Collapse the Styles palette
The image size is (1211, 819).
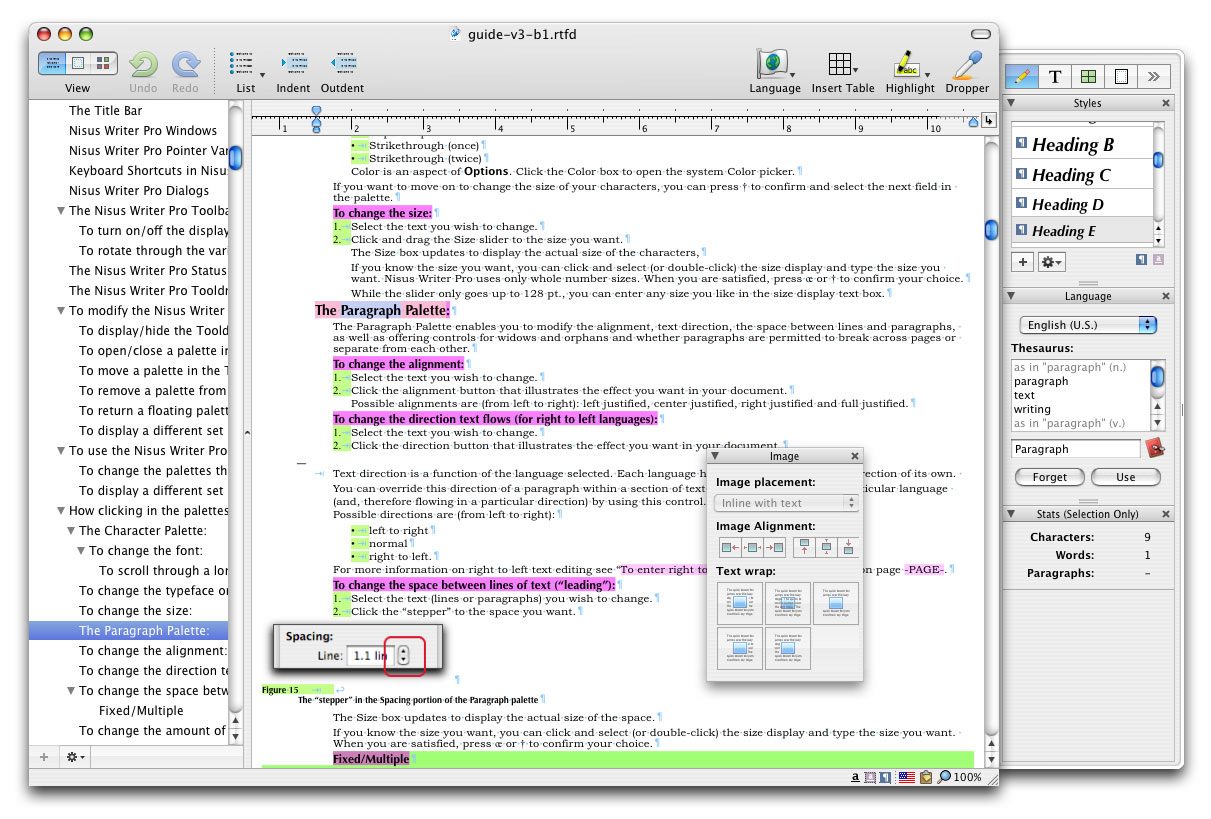pyautogui.click(x=1011, y=103)
